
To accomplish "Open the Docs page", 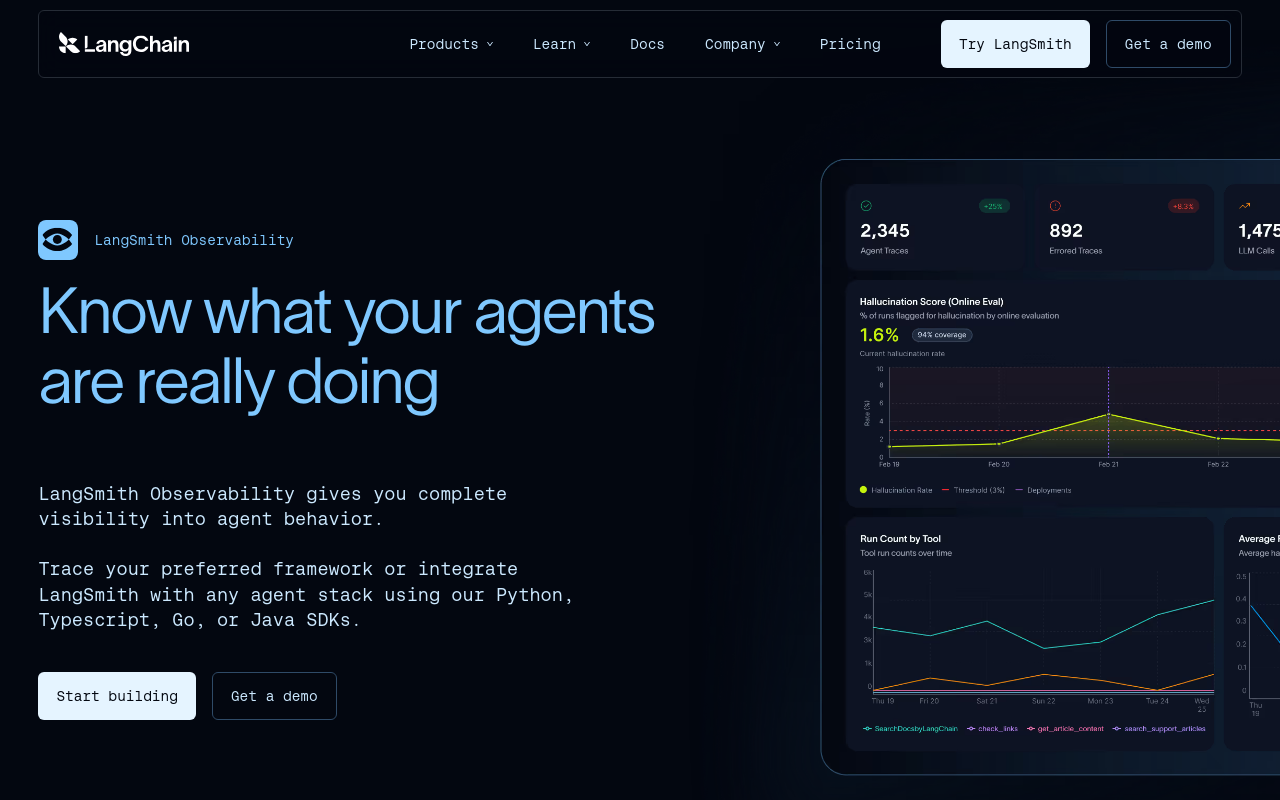I will 647,43.
